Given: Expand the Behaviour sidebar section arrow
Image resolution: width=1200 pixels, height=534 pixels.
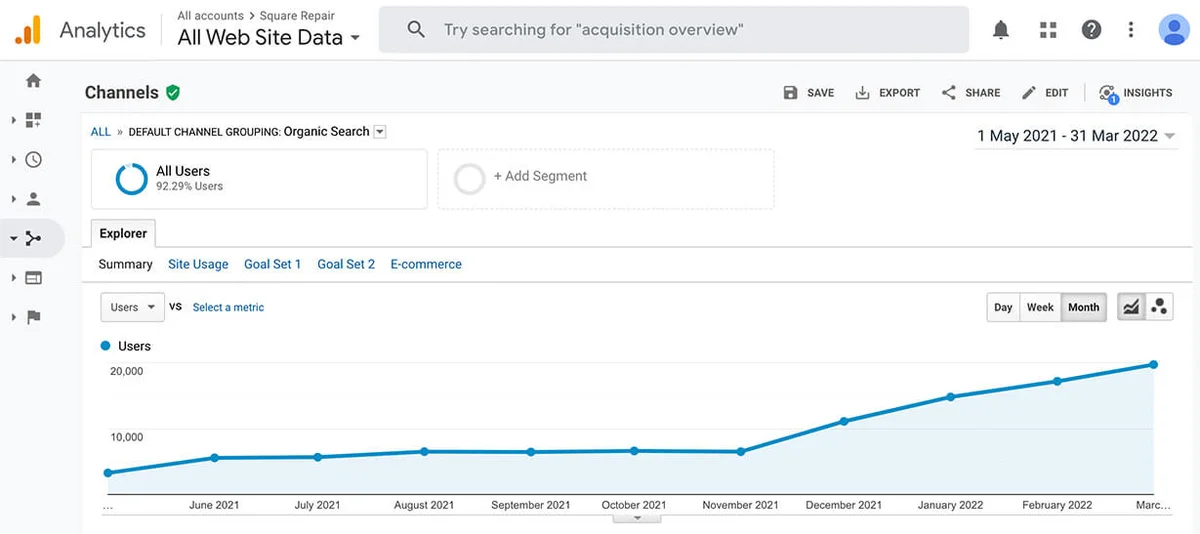Looking at the screenshot, I should coord(14,278).
